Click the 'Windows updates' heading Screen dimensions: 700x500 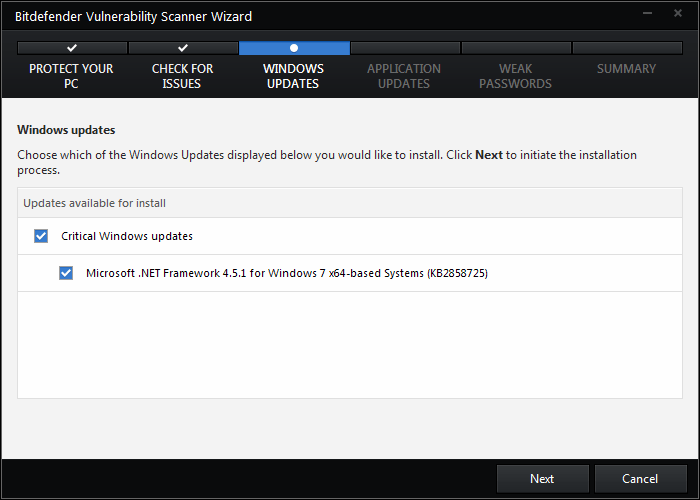pyautogui.click(x=66, y=130)
